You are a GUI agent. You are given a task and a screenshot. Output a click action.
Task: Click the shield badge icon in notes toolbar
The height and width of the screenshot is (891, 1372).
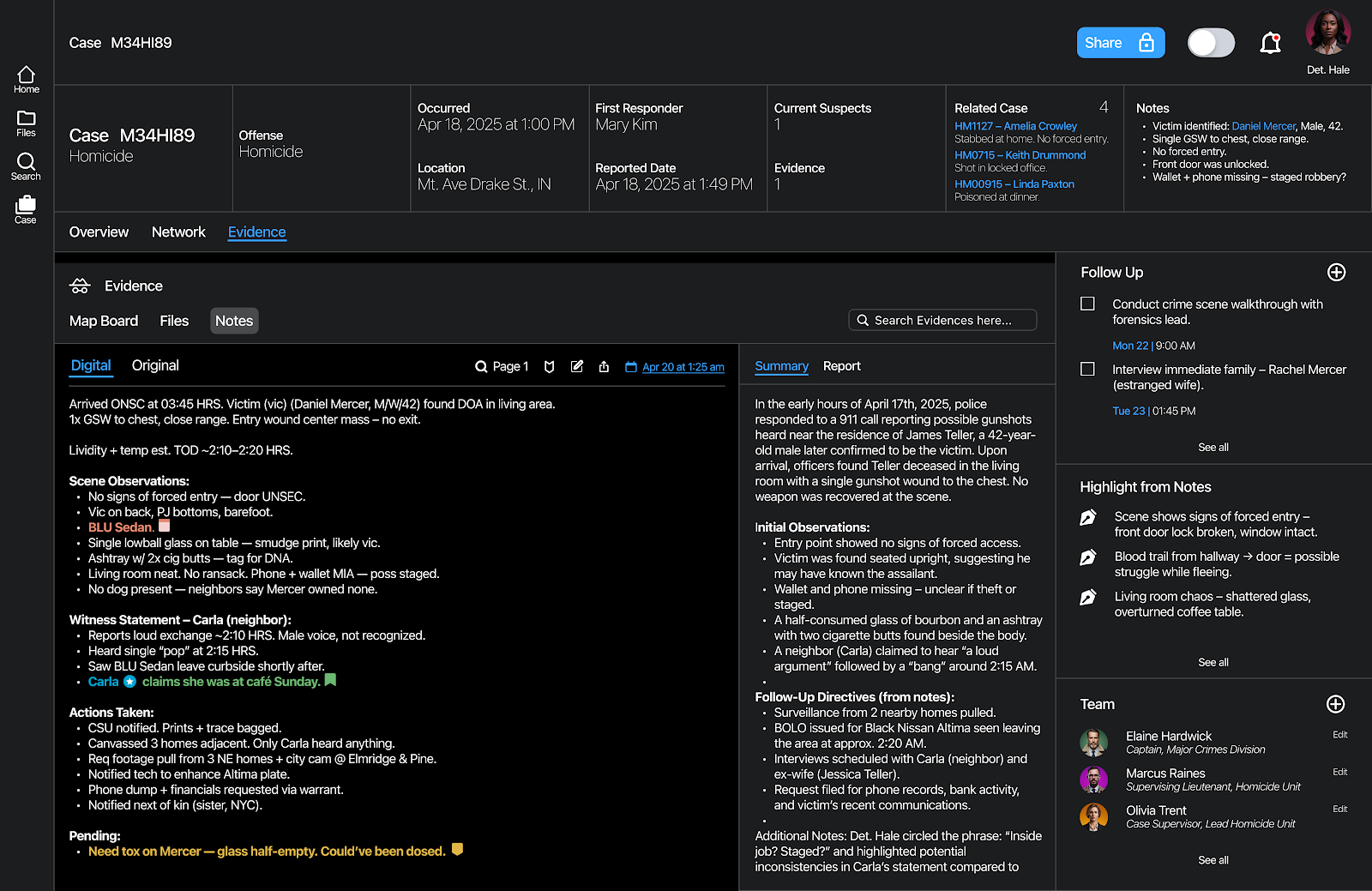(550, 367)
